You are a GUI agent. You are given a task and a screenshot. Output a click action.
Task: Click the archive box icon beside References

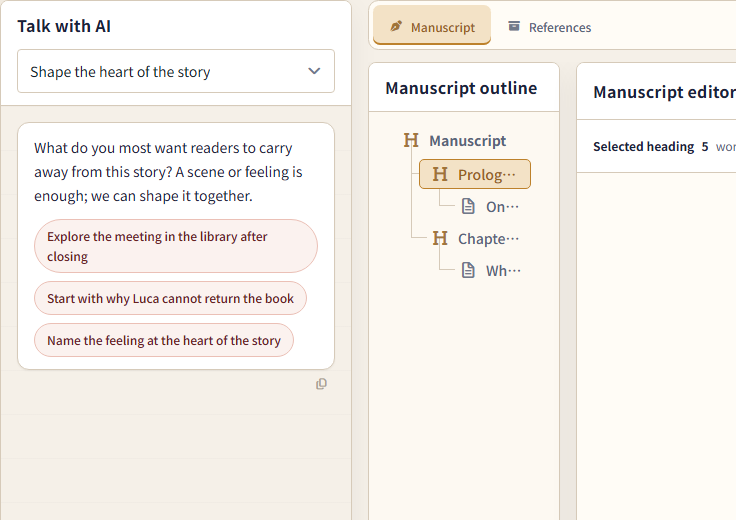(x=514, y=26)
